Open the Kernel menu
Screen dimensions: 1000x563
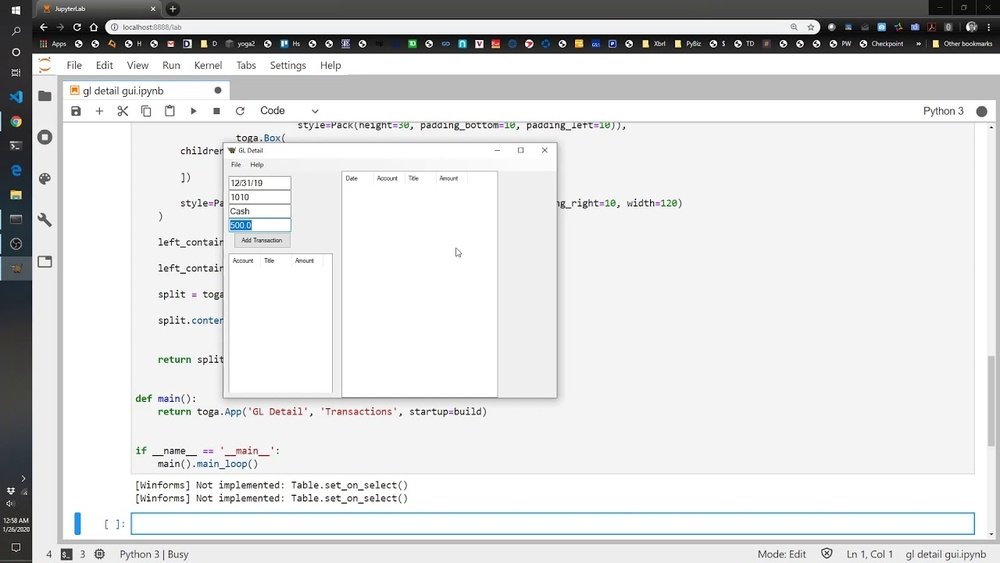click(x=208, y=65)
